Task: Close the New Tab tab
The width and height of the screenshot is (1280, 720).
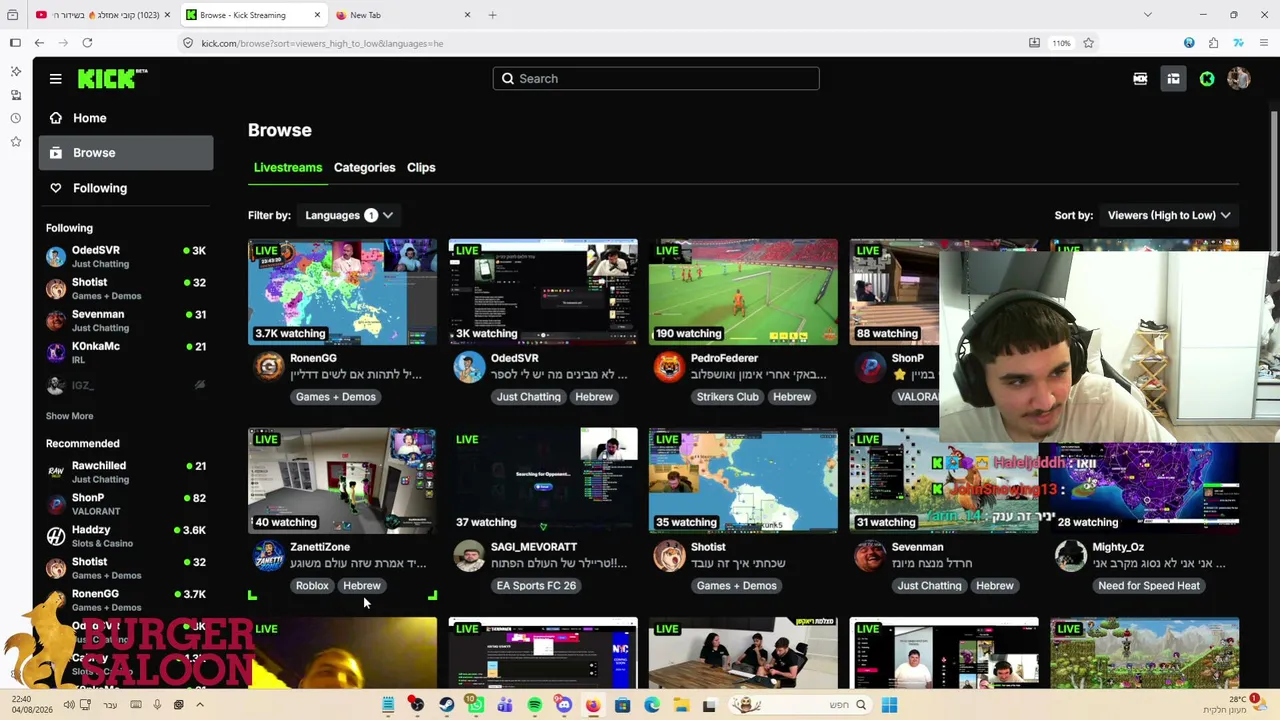Action: 467,15
